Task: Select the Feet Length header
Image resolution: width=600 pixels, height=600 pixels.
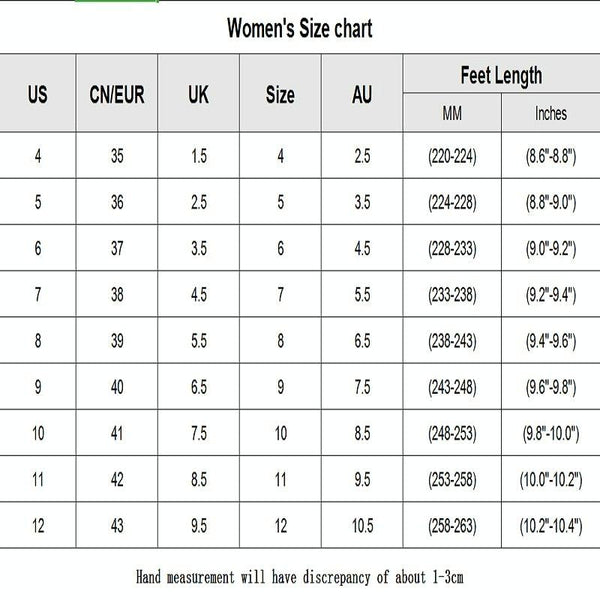Action: 501,75
